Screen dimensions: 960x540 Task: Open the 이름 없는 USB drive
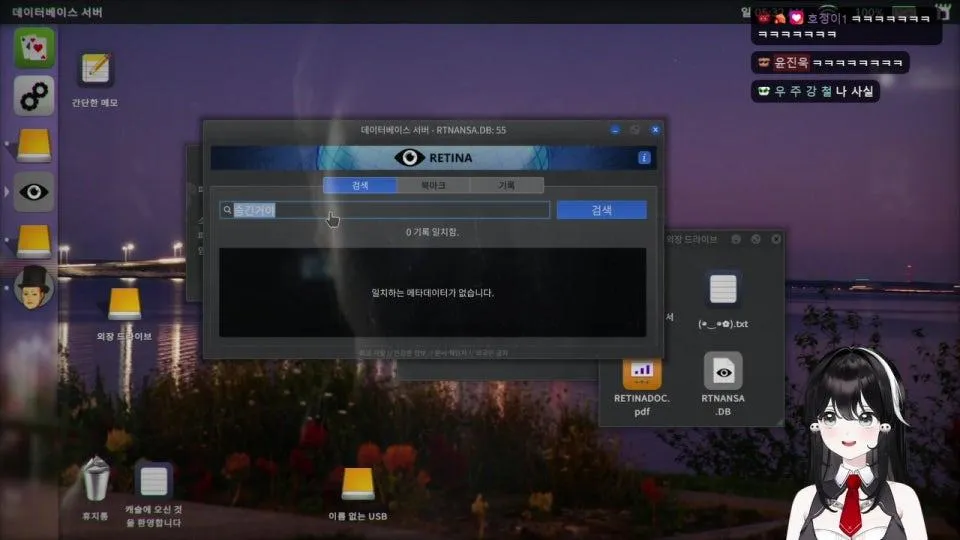[357, 485]
